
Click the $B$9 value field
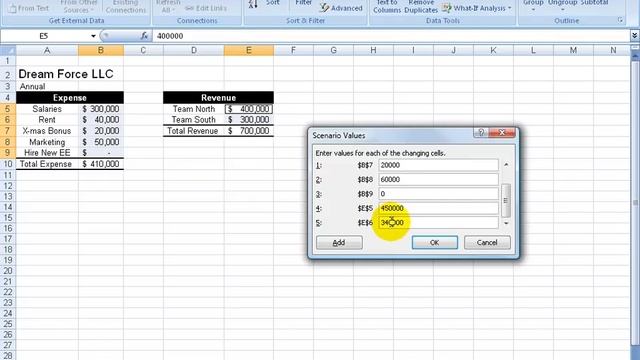pyautogui.click(x=438, y=194)
